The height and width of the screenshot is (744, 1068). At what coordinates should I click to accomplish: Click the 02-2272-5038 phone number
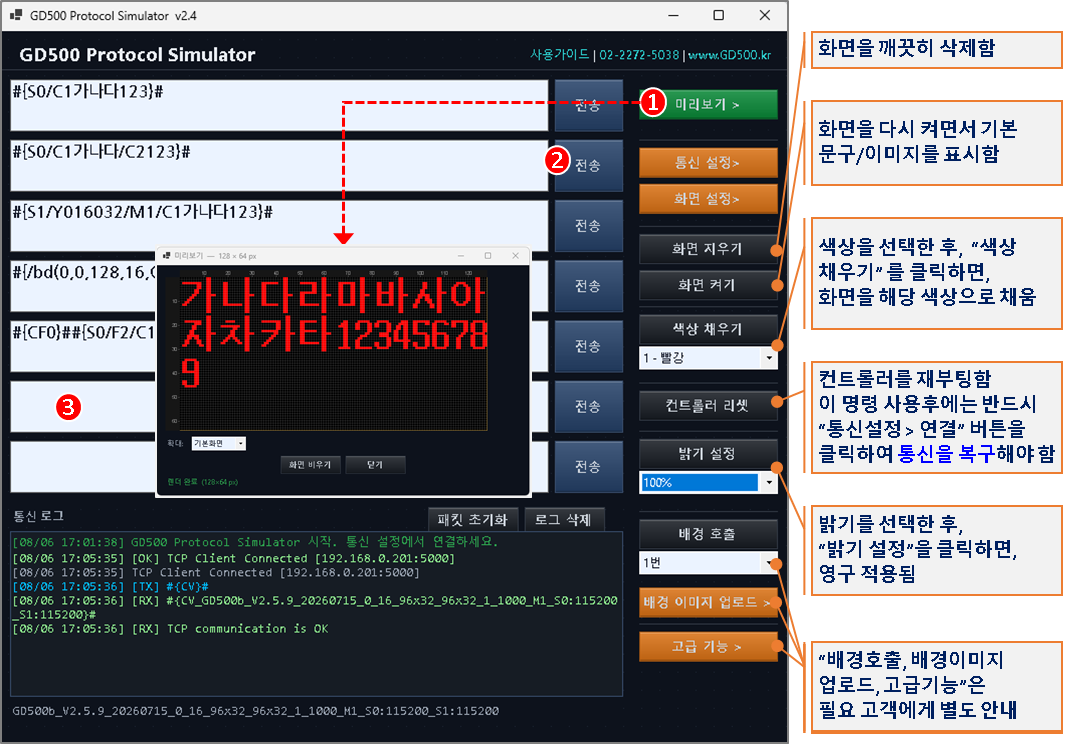coord(639,55)
